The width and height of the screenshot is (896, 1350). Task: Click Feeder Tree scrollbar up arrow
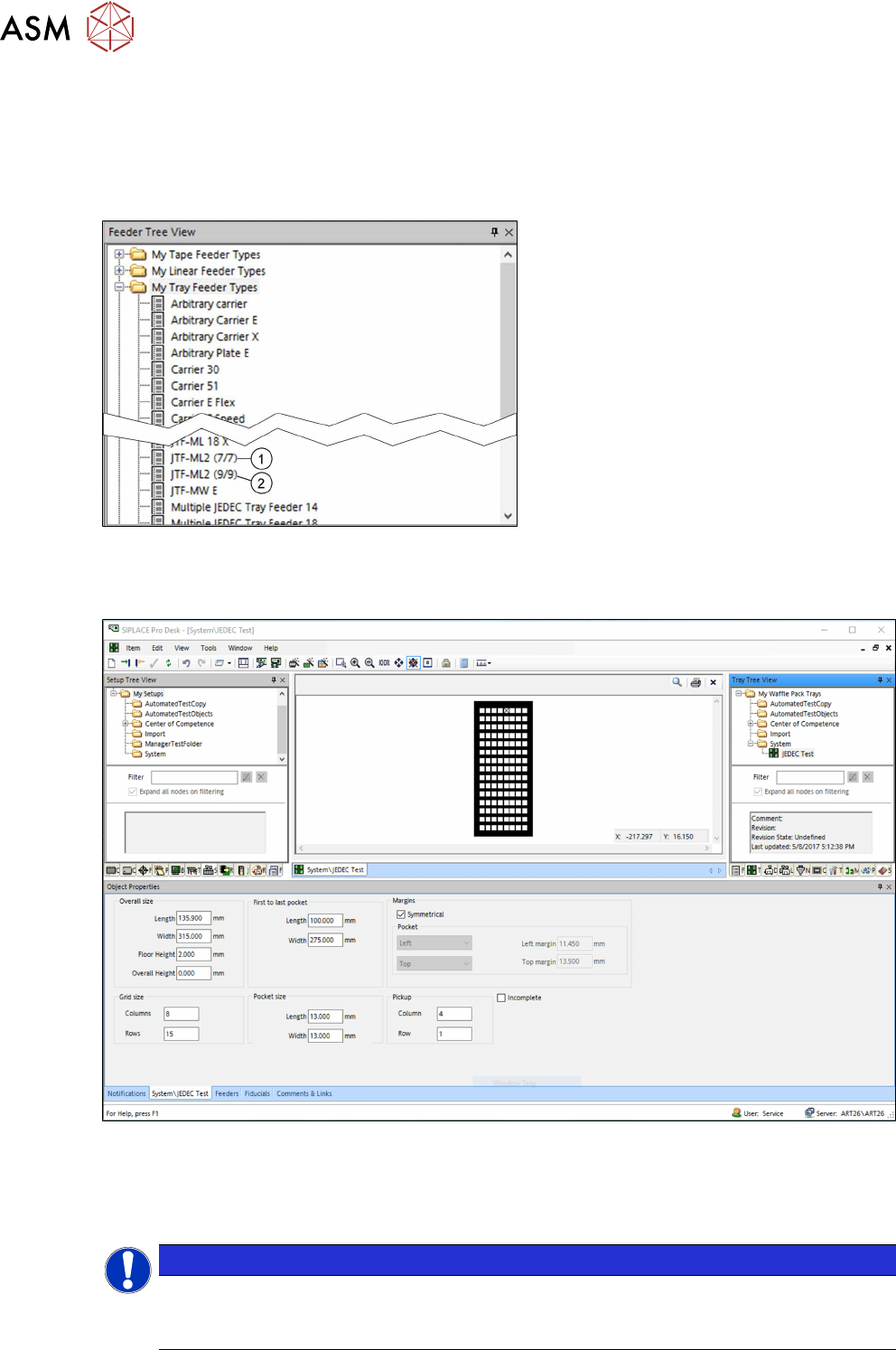(508, 255)
